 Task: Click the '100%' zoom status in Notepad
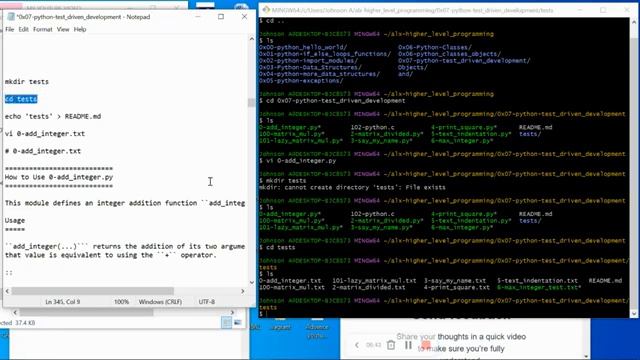pyautogui.click(x=121, y=302)
